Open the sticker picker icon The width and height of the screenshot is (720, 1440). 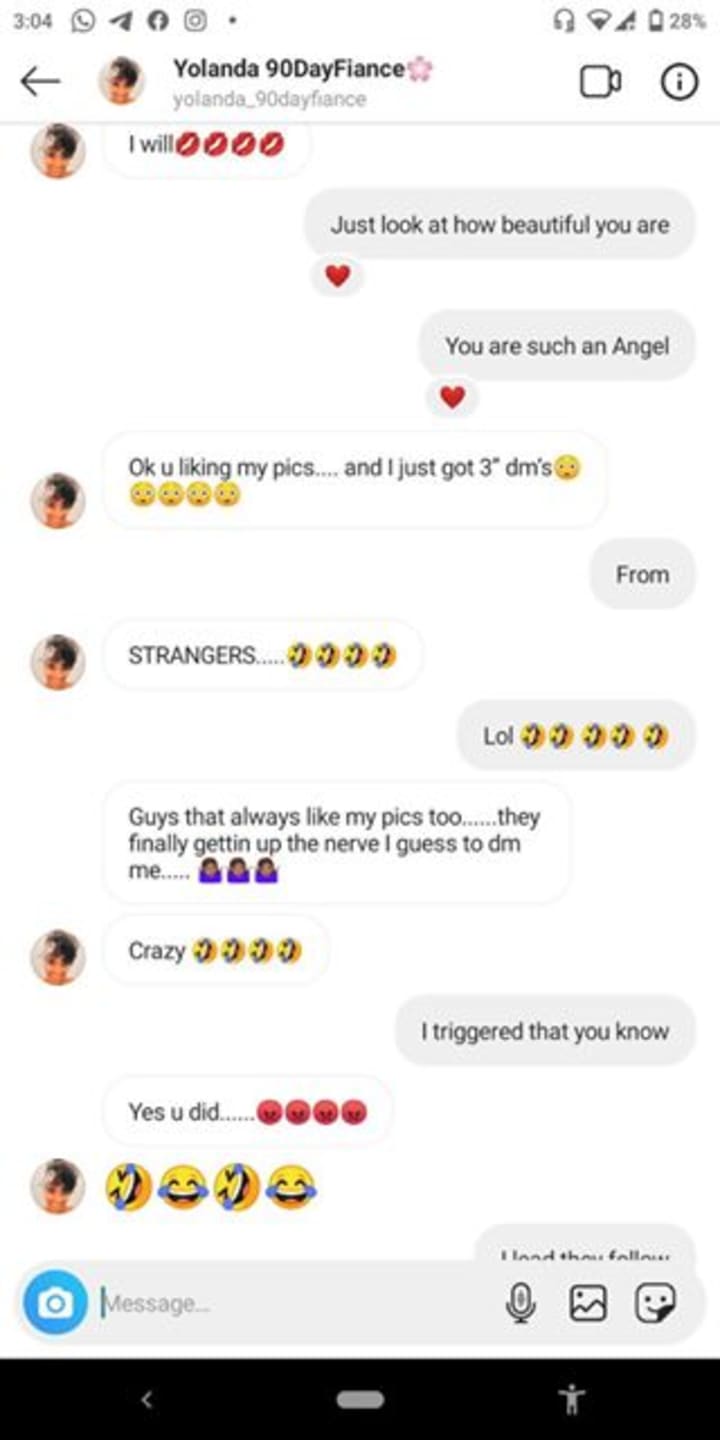[655, 1303]
